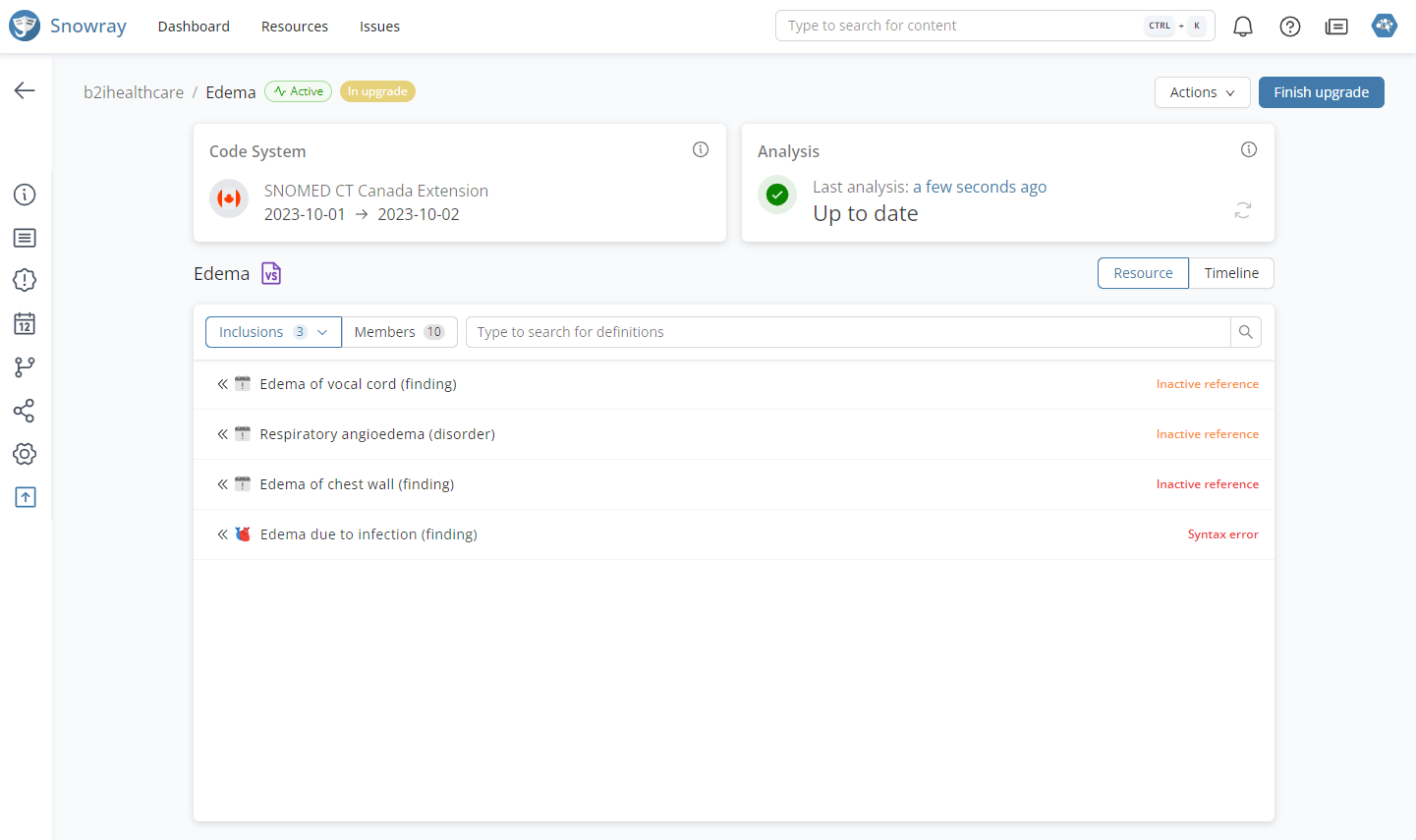Expand Edema due to infection row
This screenshot has height=840, width=1416.
click(223, 534)
